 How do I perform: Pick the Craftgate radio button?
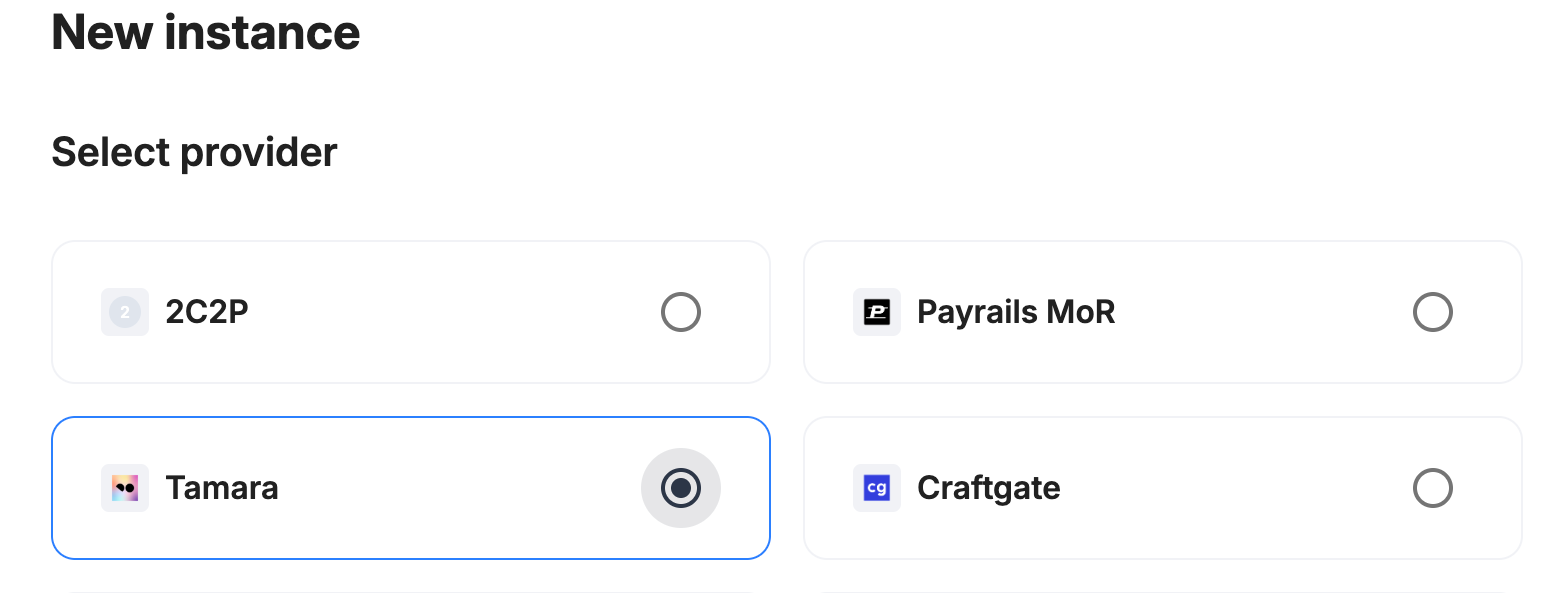(1433, 488)
